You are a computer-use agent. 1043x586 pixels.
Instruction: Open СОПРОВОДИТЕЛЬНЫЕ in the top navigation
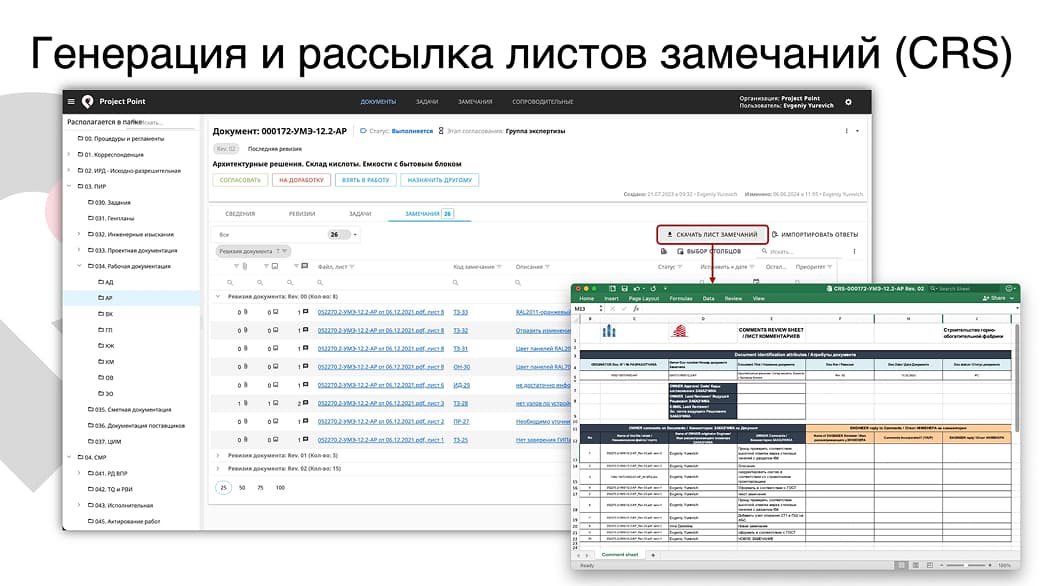pyautogui.click(x=542, y=102)
